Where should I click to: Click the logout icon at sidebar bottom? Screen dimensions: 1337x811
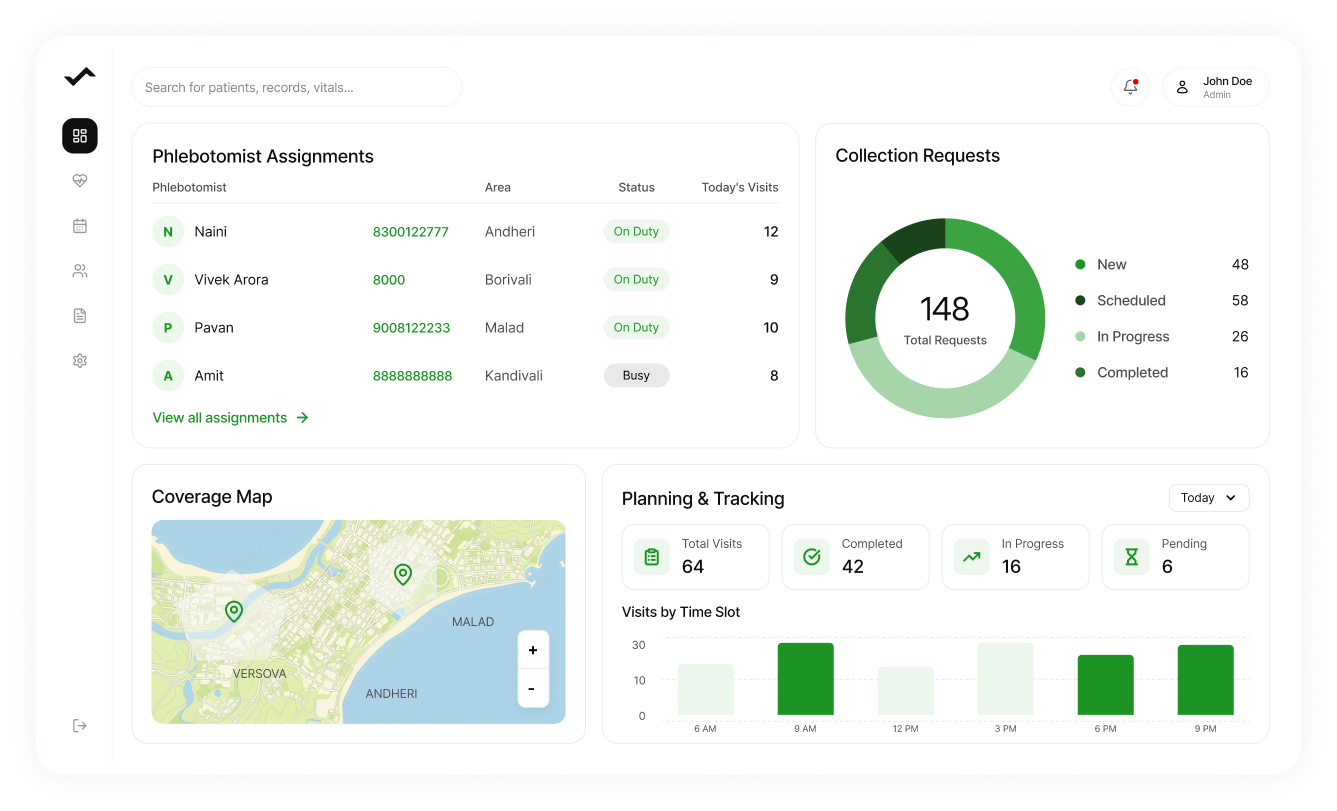[80, 726]
